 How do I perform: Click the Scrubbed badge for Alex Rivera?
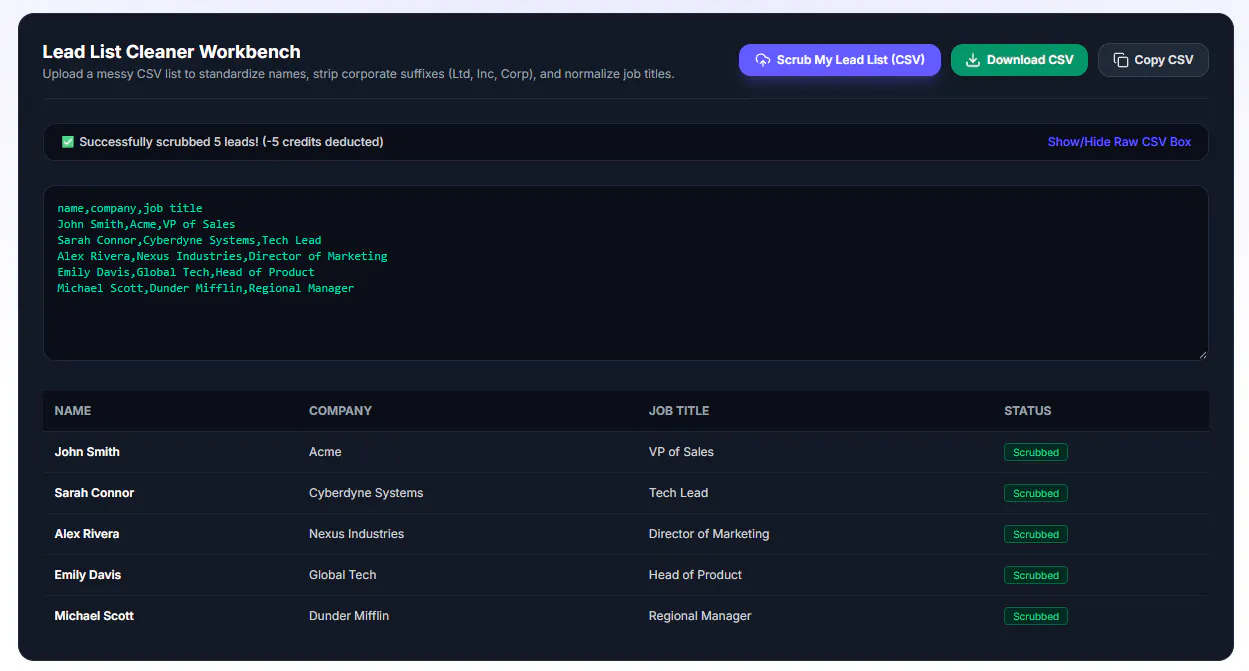tap(1035, 534)
